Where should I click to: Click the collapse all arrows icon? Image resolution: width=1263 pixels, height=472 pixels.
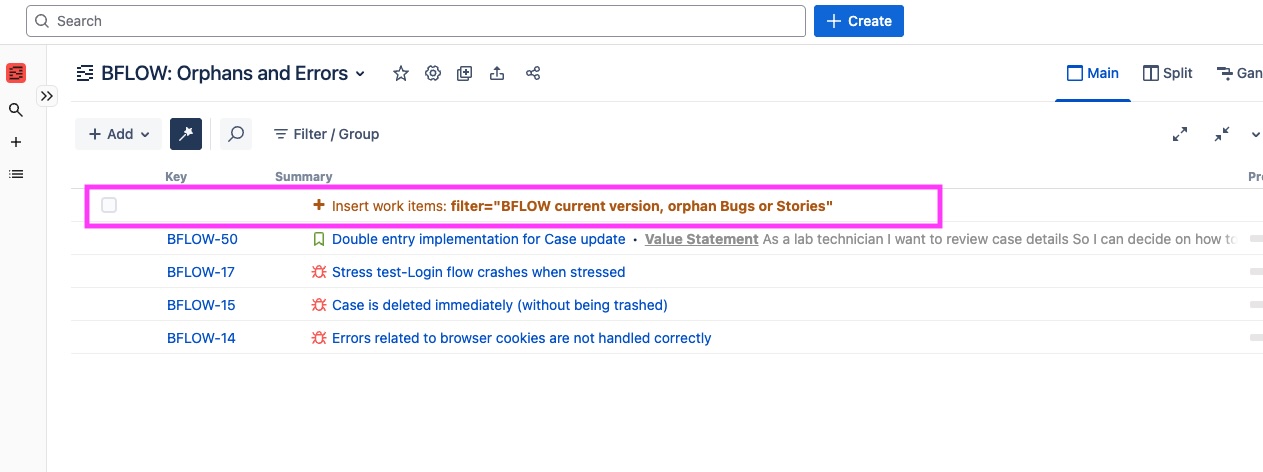1222,134
